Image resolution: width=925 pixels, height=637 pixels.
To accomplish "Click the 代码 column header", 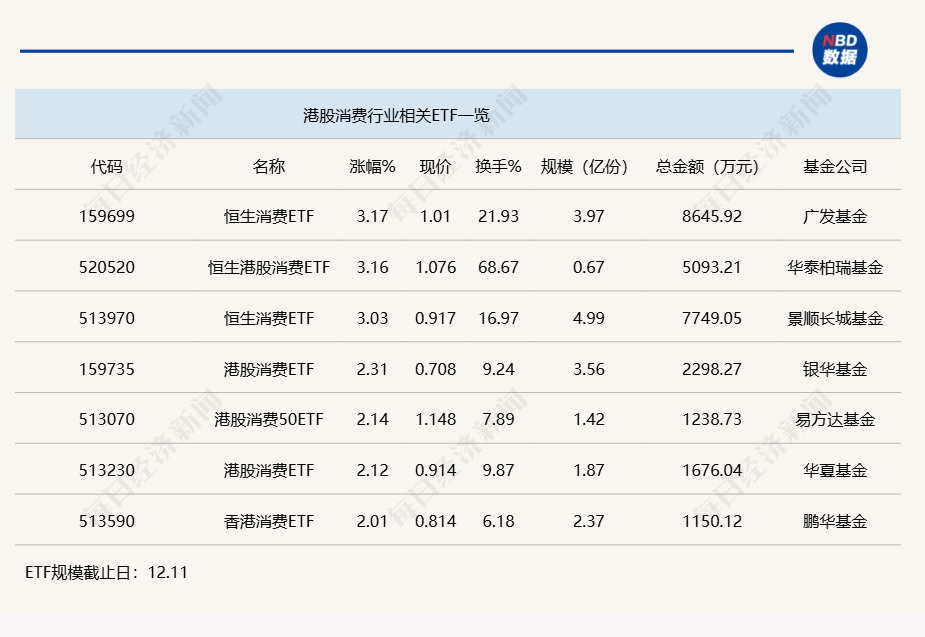I will [107, 167].
